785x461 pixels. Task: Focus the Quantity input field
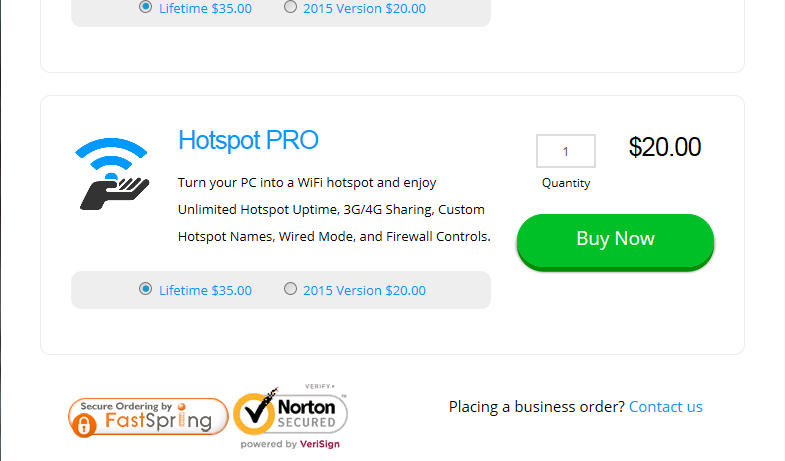(566, 151)
